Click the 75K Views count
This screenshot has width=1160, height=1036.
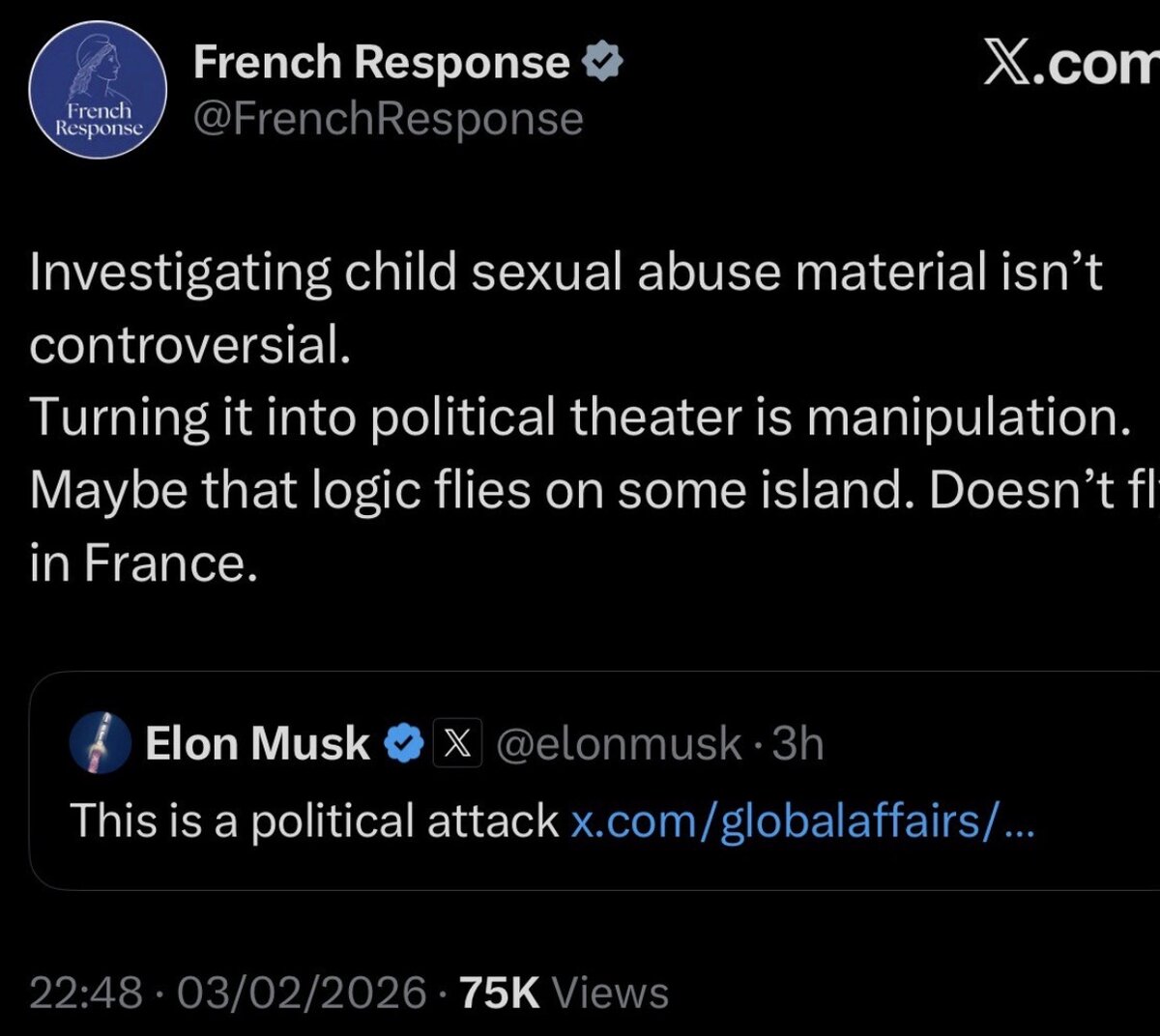point(564,993)
